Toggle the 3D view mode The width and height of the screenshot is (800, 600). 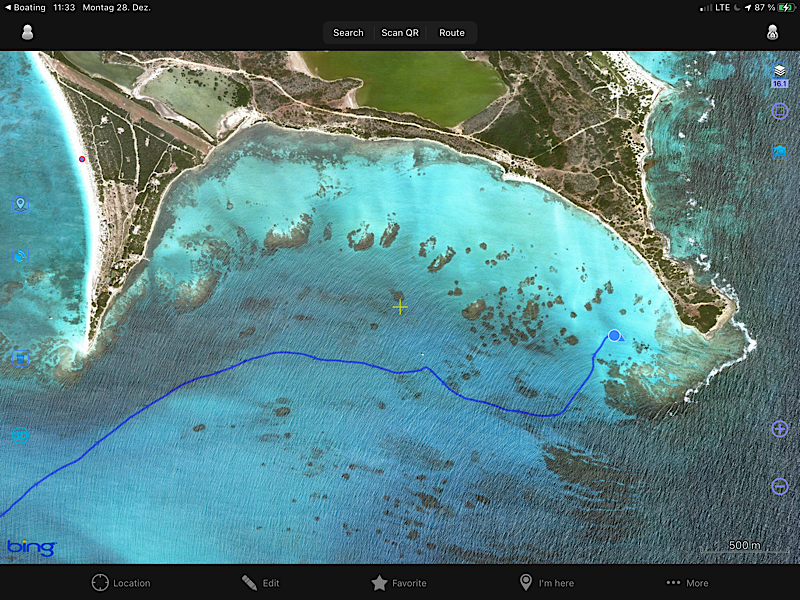point(20,435)
